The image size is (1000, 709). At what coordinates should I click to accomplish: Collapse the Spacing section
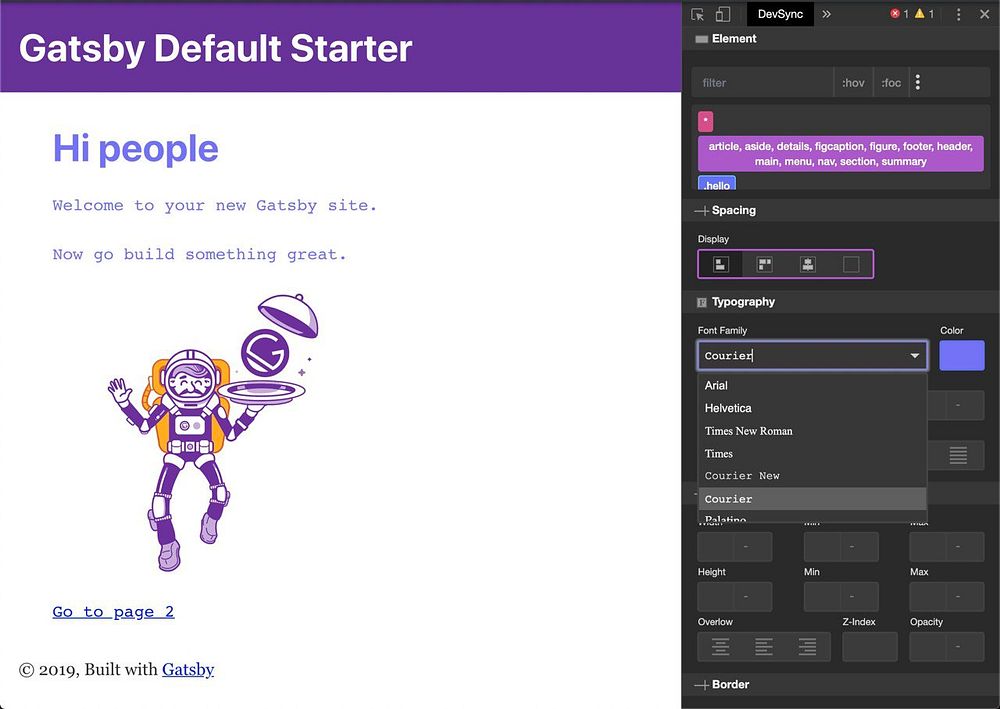point(841,210)
